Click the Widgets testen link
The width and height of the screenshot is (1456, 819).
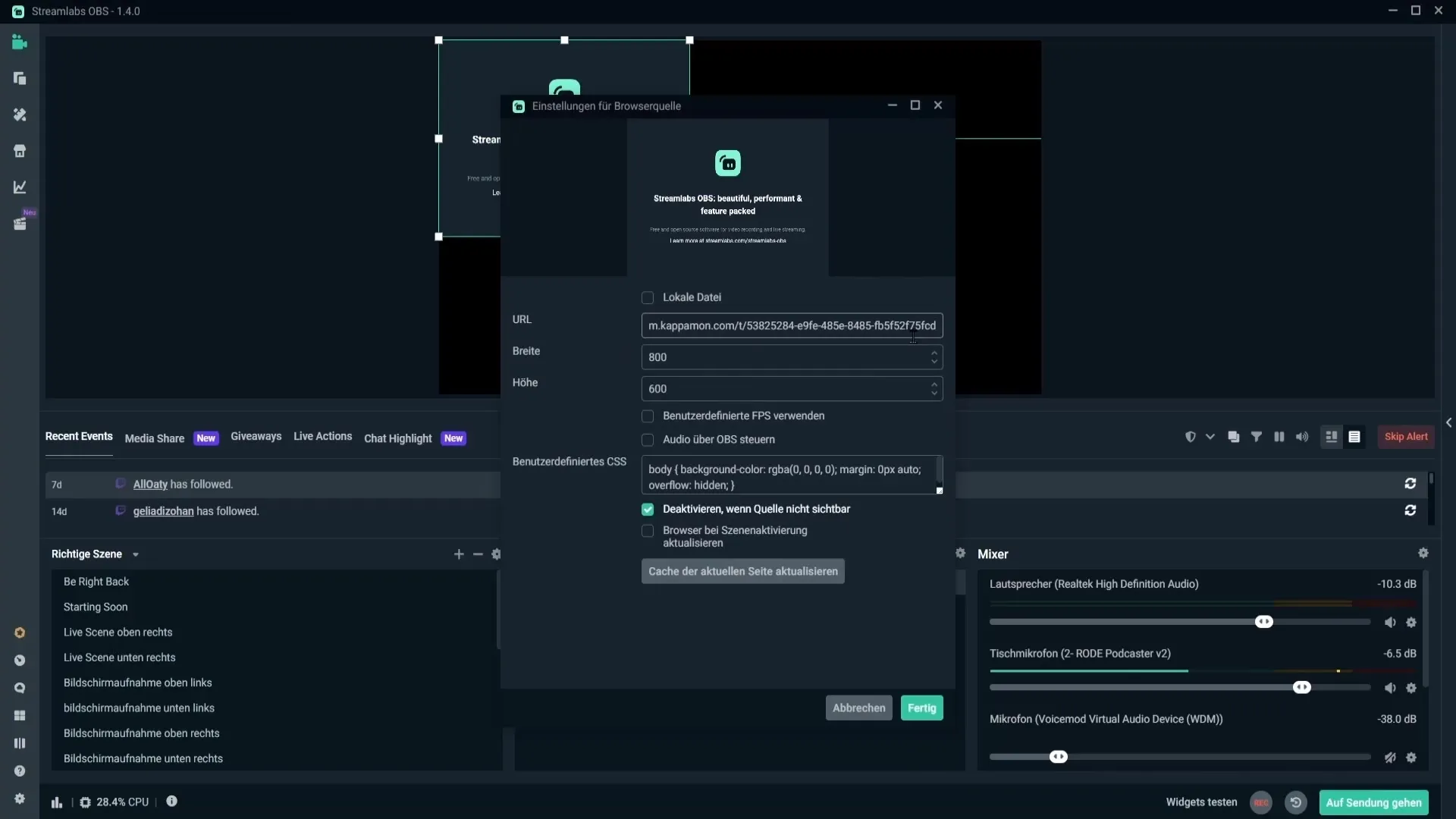click(x=1202, y=802)
